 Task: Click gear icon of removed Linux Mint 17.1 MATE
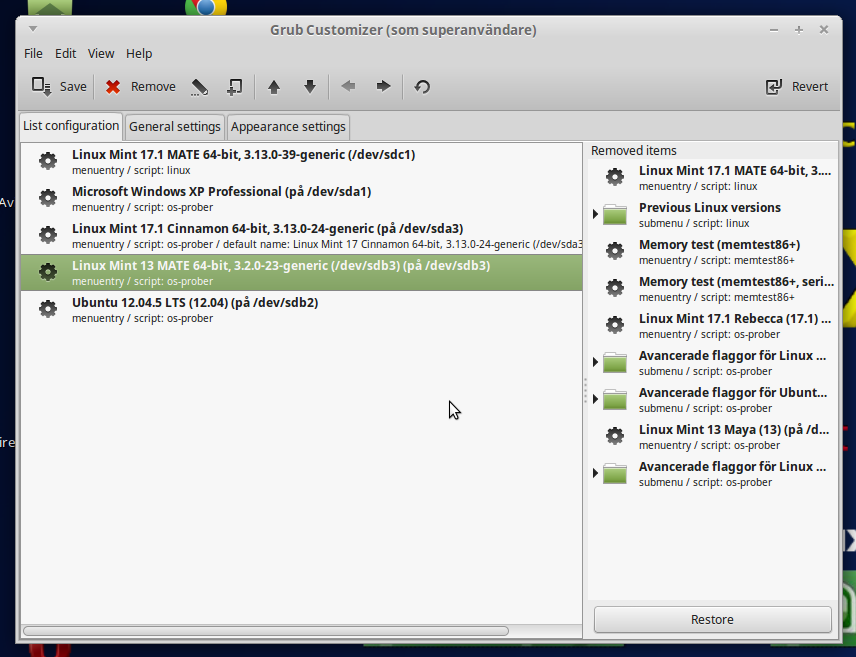[x=615, y=176]
